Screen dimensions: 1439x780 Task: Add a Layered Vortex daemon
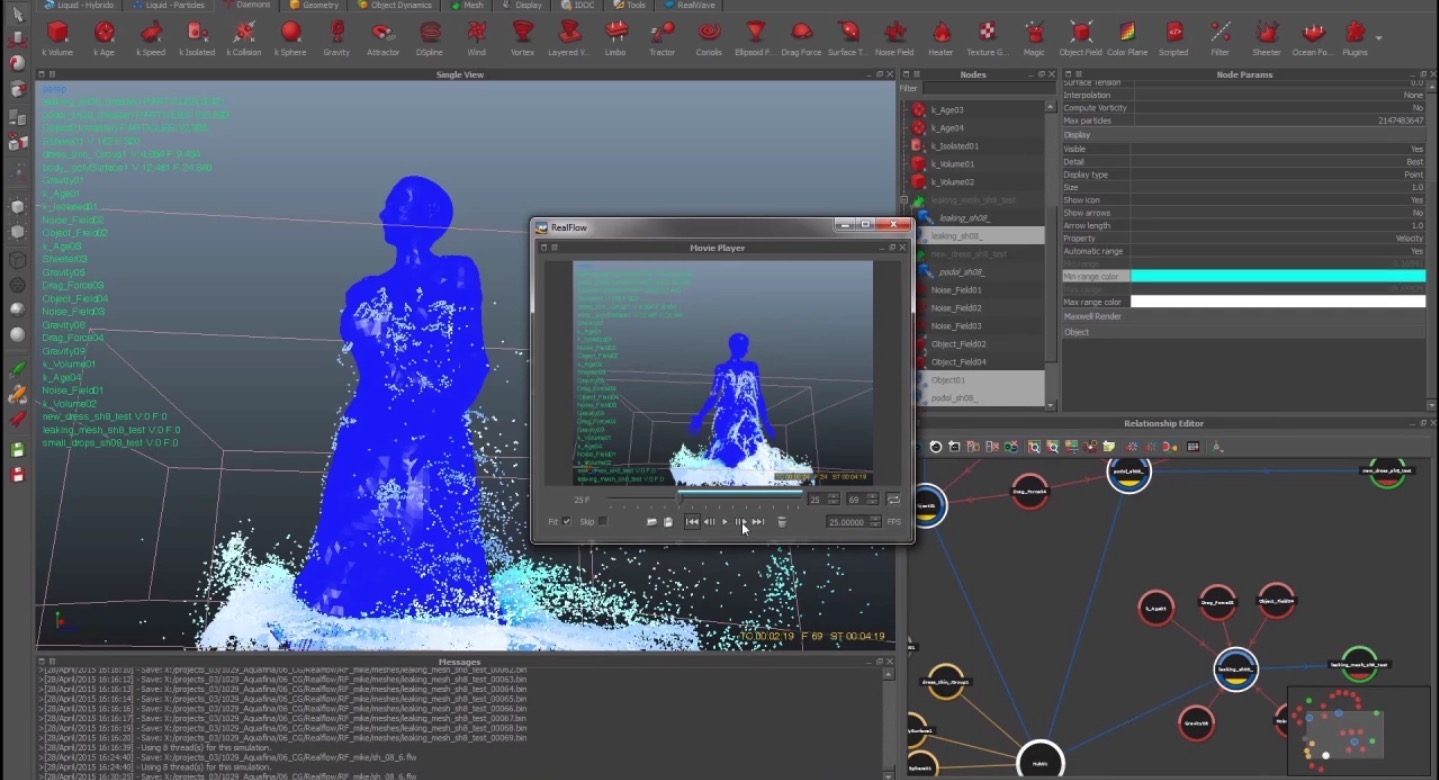569,38
